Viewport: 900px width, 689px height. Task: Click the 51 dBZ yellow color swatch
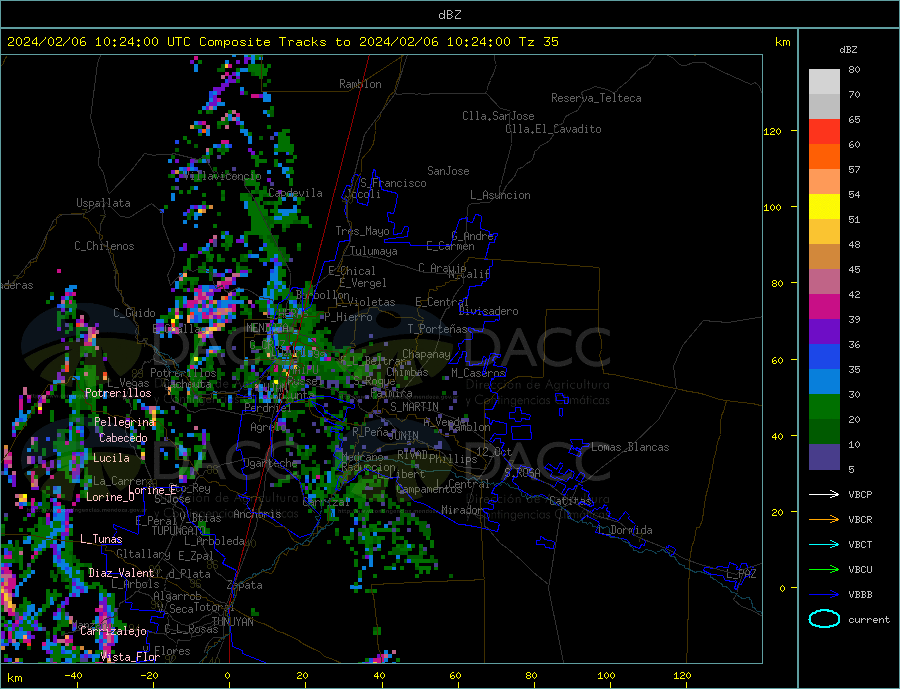[x=824, y=206]
